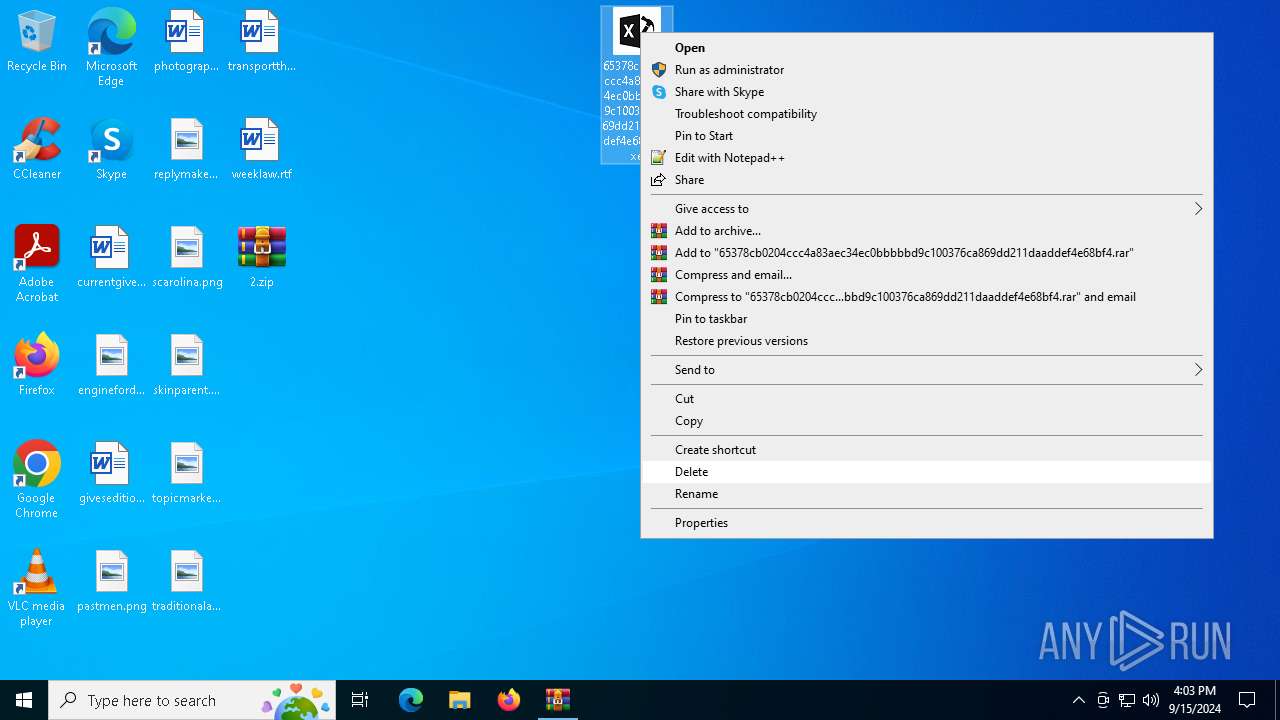
Task: Choose Add to archive...
Action: [927, 231]
